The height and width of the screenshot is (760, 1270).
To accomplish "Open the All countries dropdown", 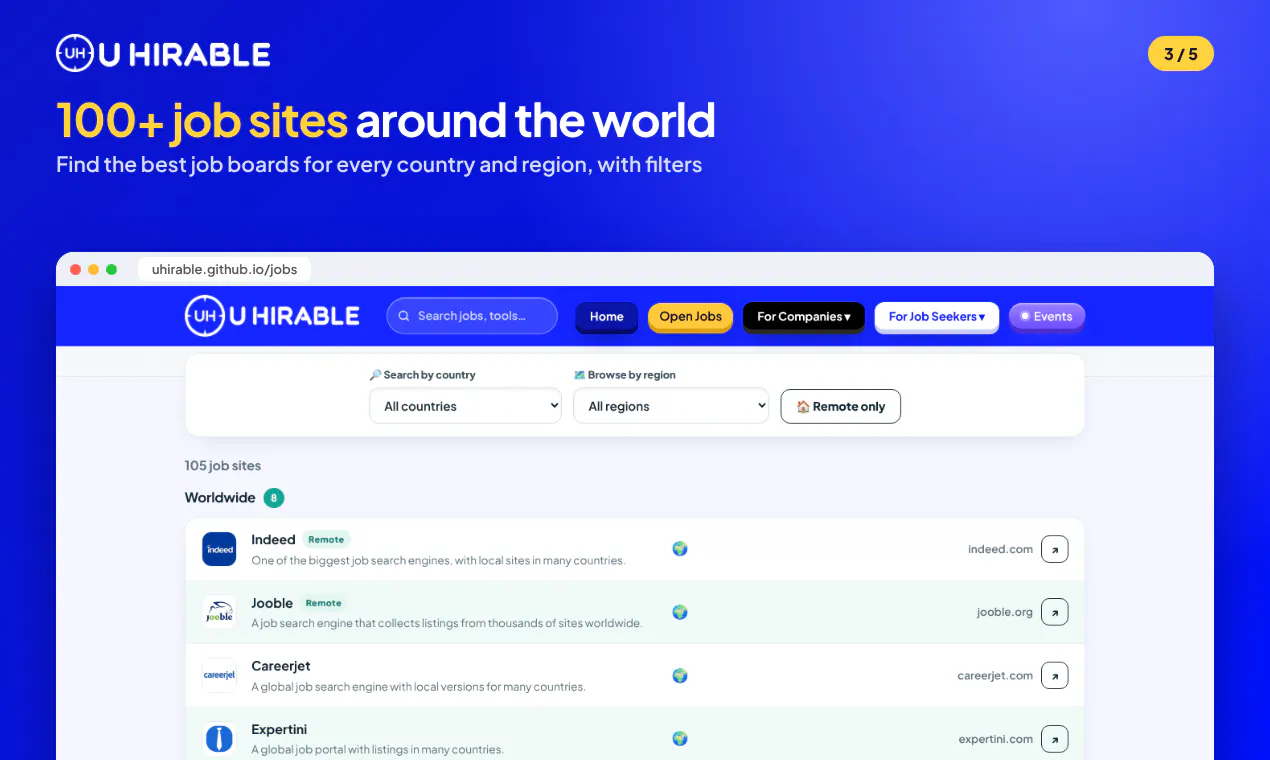I will pos(465,406).
